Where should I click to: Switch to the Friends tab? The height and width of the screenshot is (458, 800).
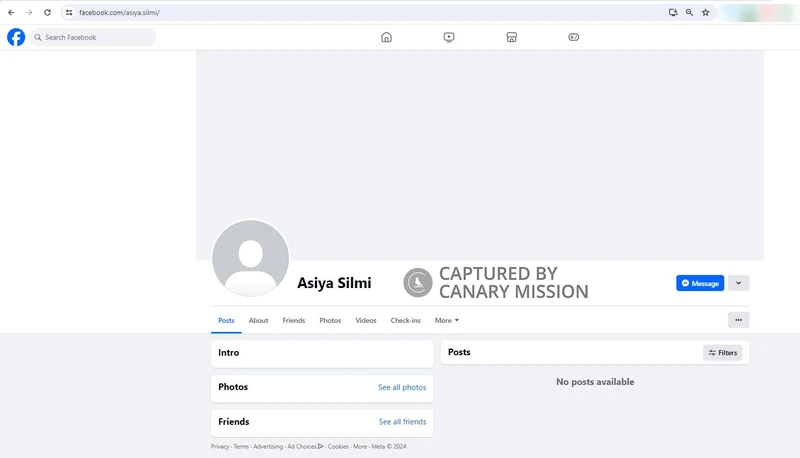(x=293, y=320)
